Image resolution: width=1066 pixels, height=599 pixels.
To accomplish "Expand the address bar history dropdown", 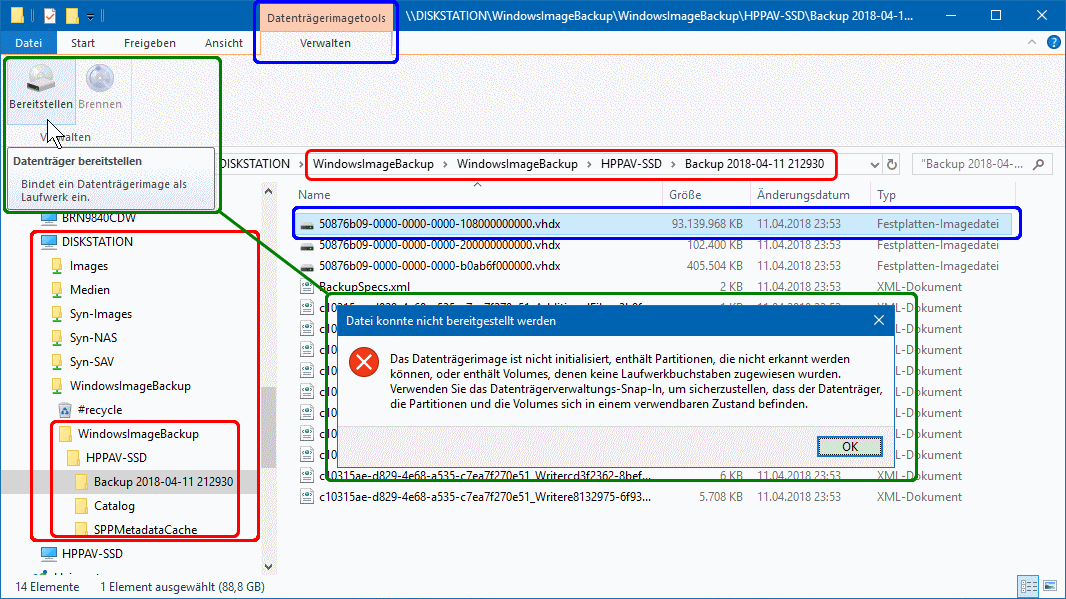I will click(x=874, y=164).
